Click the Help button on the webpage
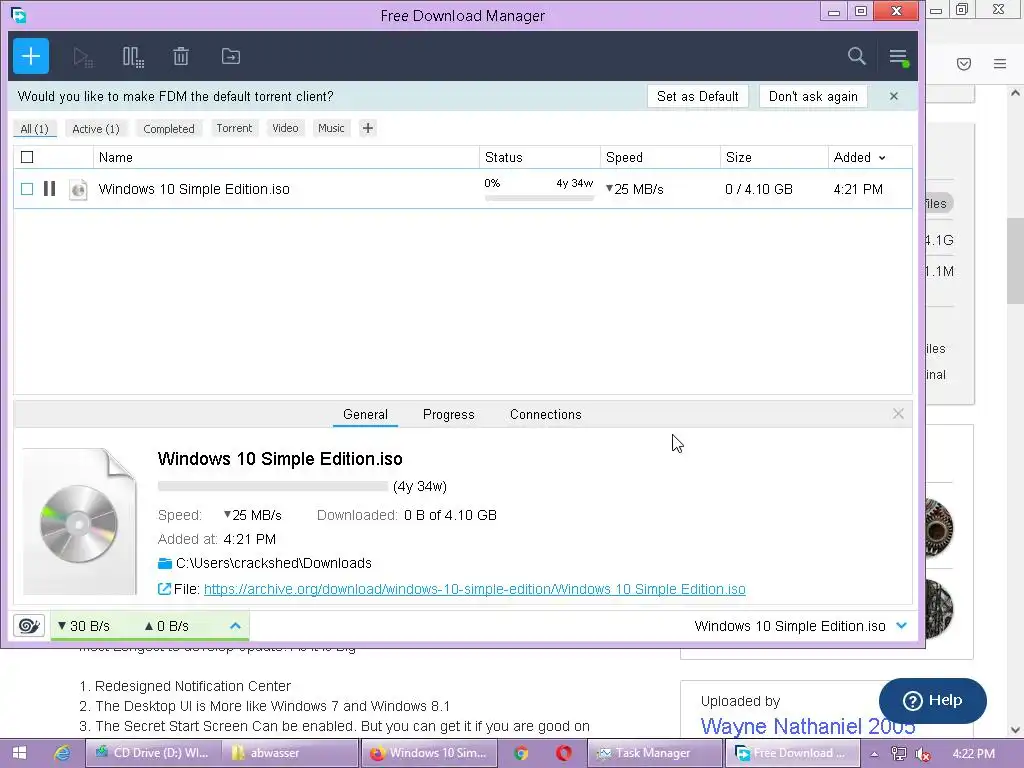This screenshot has width=1024, height=768. (x=932, y=701)
